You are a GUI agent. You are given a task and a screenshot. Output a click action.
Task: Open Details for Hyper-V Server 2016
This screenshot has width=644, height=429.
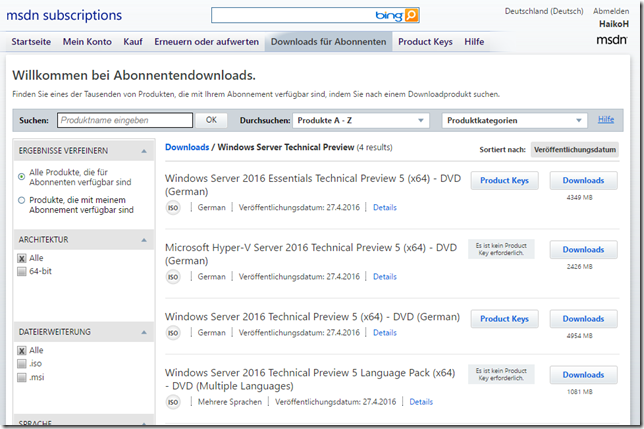[385, 277]
